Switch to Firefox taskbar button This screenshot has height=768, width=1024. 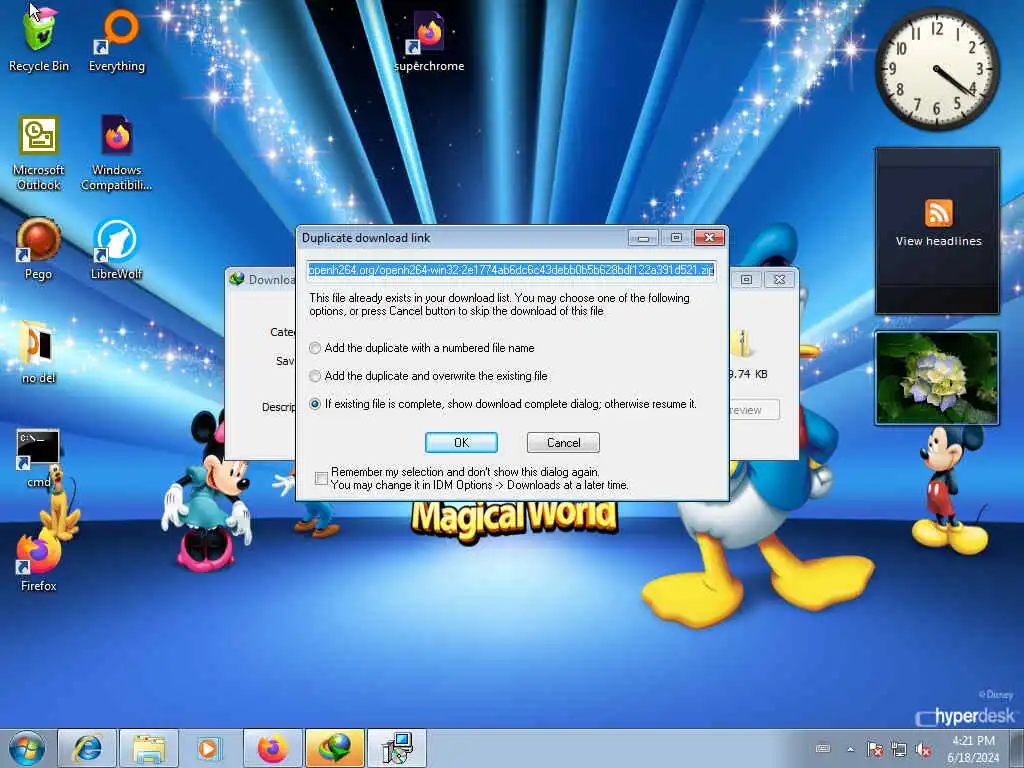click(x=272, y=748)
